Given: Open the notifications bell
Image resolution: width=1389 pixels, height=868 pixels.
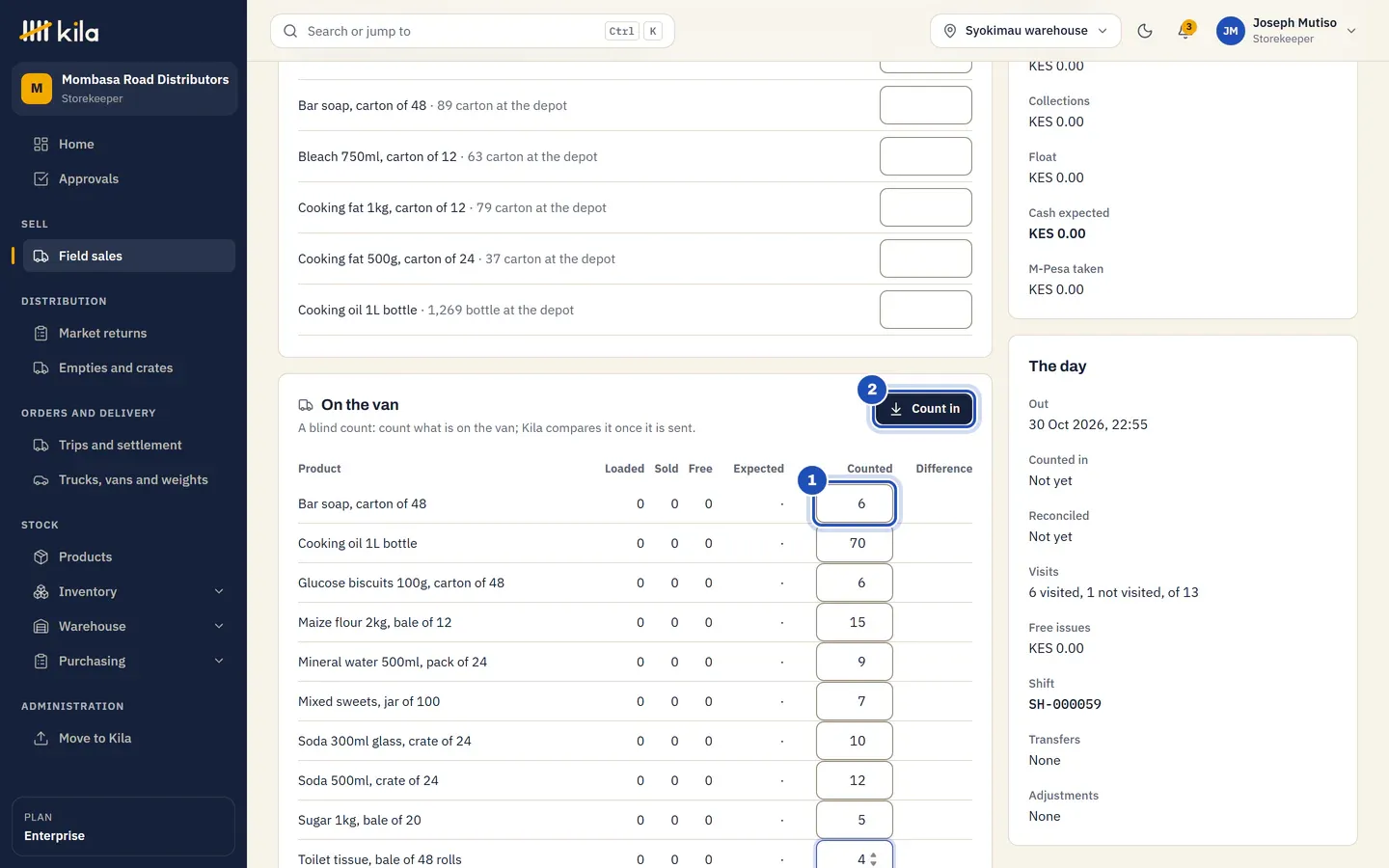Looking at the screenshot, I should (x=1185, y=31).
